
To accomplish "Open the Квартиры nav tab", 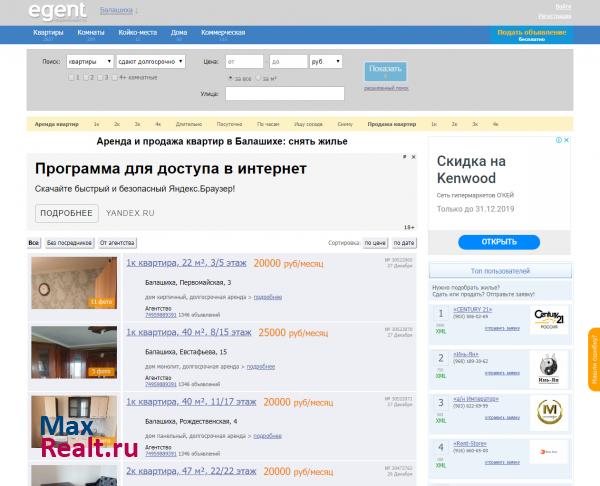I will [48, 33].
